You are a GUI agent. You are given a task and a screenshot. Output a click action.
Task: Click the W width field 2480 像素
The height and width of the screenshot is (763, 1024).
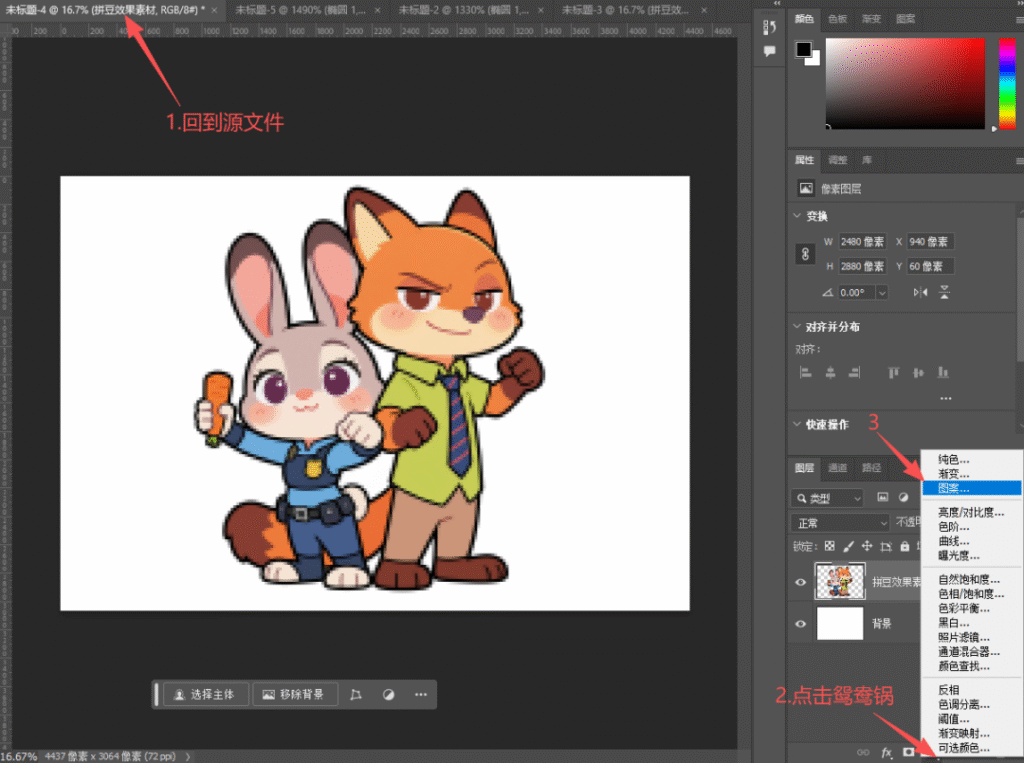click(862, 242)
